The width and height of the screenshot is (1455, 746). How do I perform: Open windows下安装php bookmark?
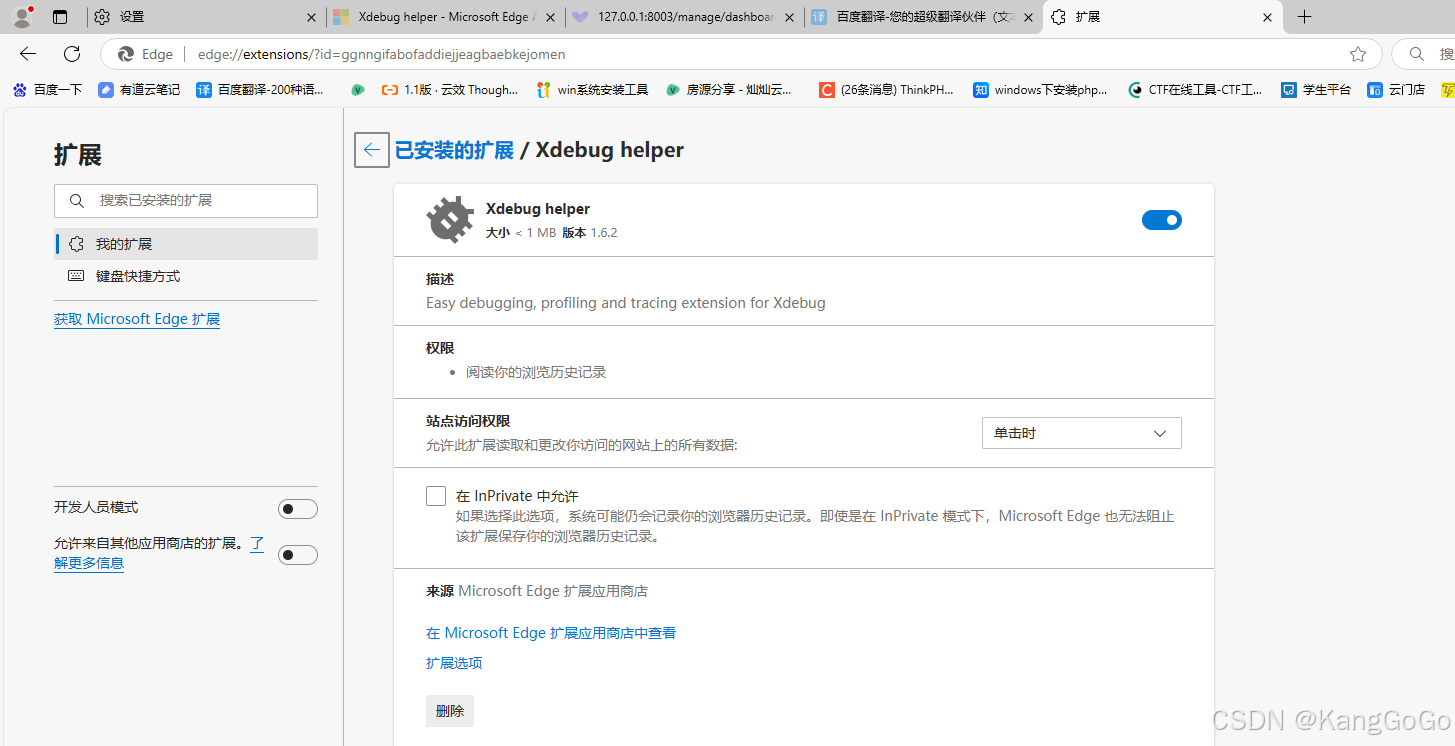click(1041, 90)
